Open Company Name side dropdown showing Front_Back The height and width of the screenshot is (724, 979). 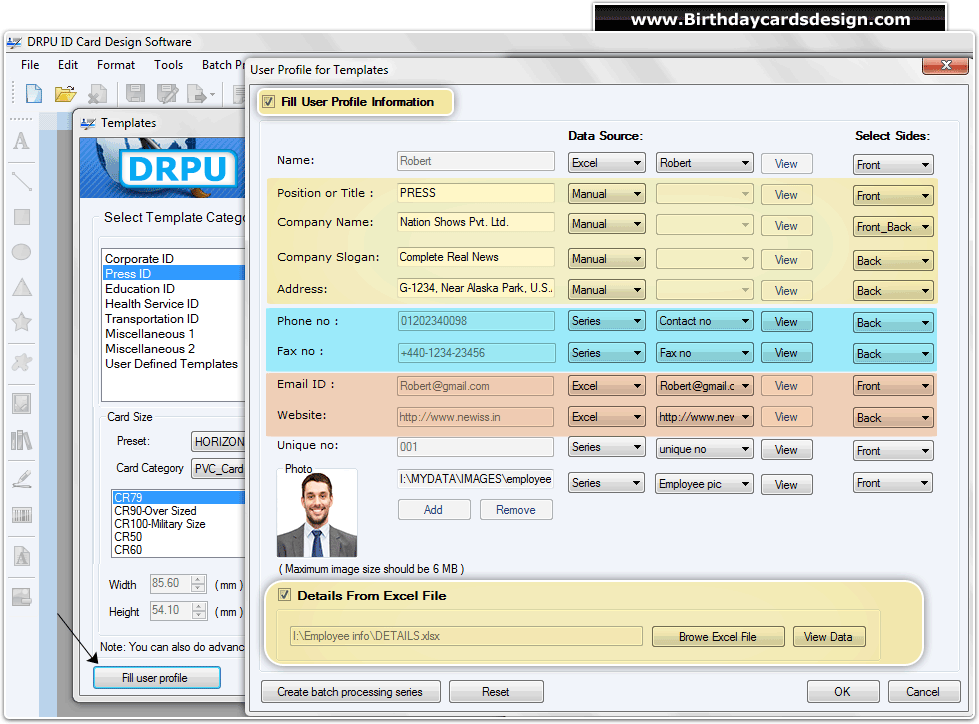(893, 227)
